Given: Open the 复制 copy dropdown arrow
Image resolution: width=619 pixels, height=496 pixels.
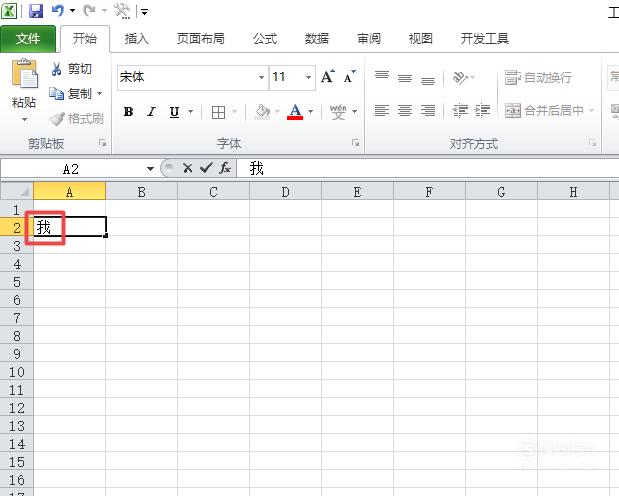Looking at the screenshot, I should tap(99, 94).
